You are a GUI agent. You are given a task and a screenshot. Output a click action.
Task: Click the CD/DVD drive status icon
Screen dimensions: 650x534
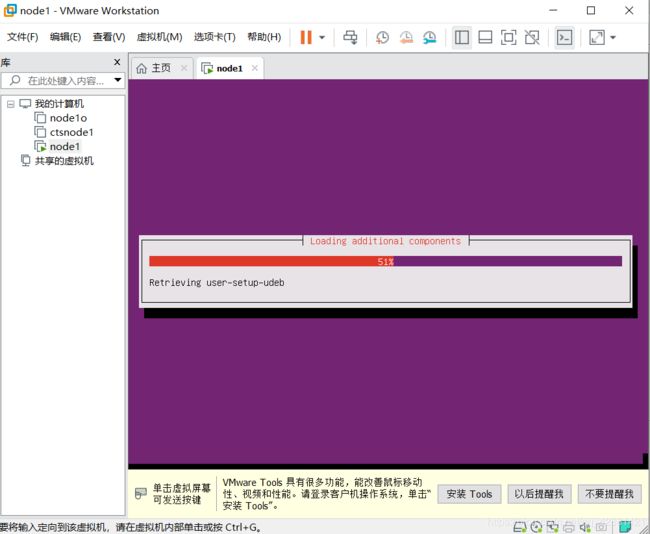coord(536,527)
